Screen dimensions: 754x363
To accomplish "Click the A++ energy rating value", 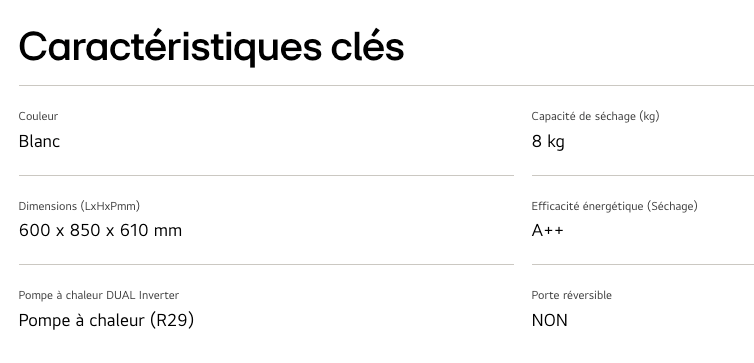I will point(547,231).
